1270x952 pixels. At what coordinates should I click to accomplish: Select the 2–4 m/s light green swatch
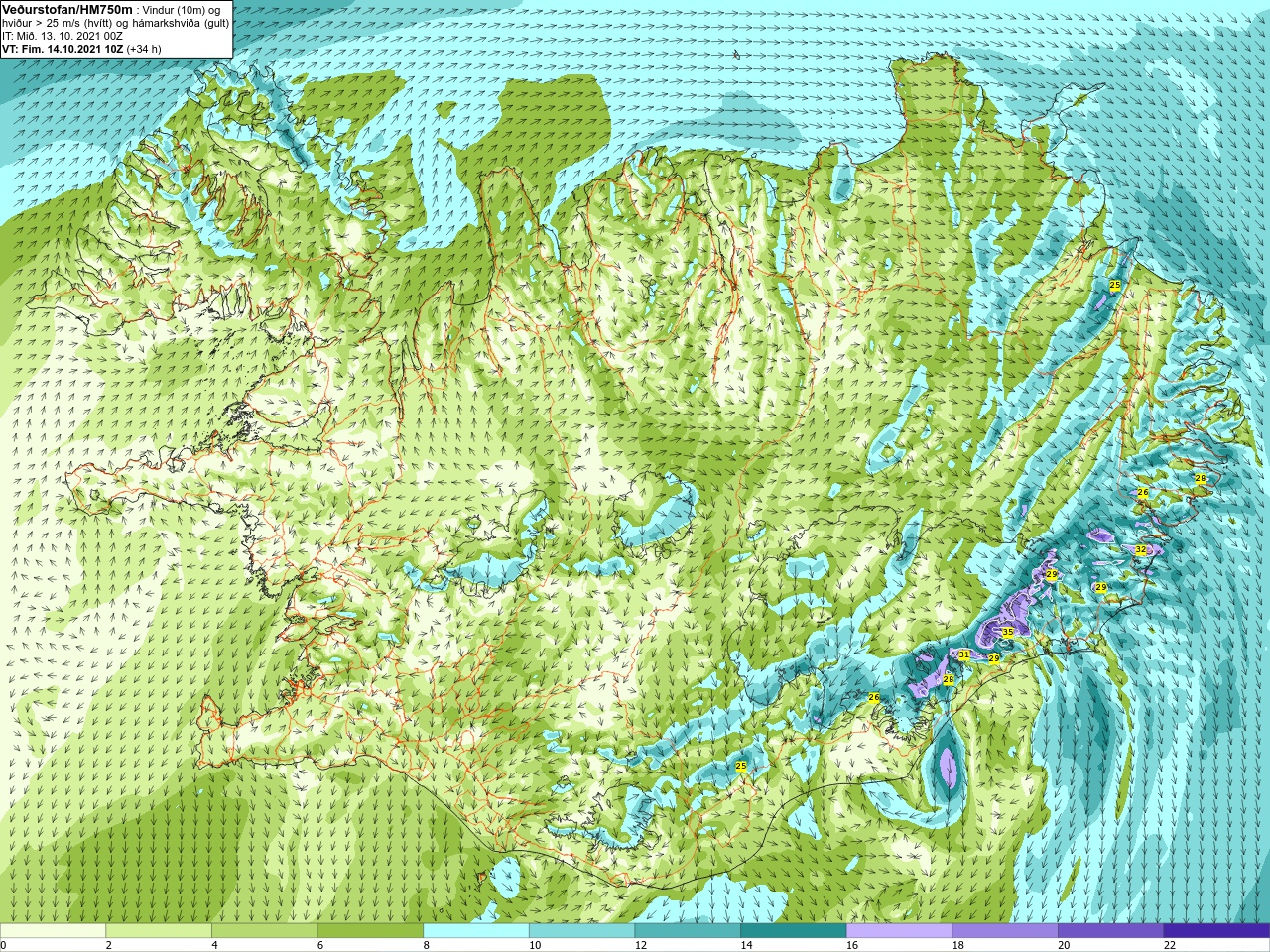coord(159,931)
